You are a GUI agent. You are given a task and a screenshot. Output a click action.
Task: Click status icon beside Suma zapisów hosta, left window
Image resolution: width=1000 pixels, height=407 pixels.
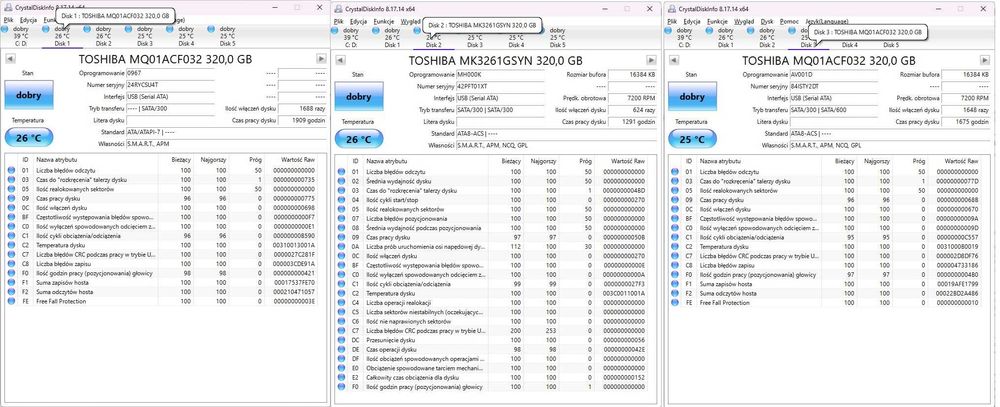point(10,283)
